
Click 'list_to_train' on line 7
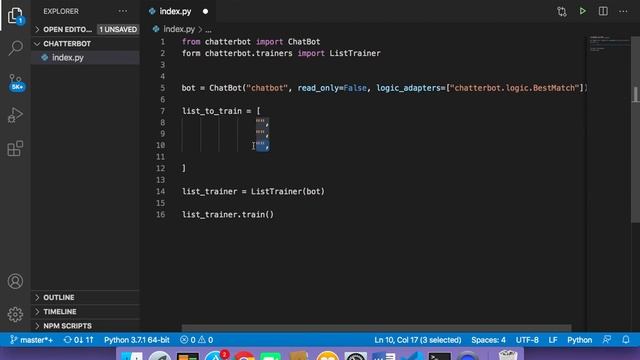pos(211,111)
